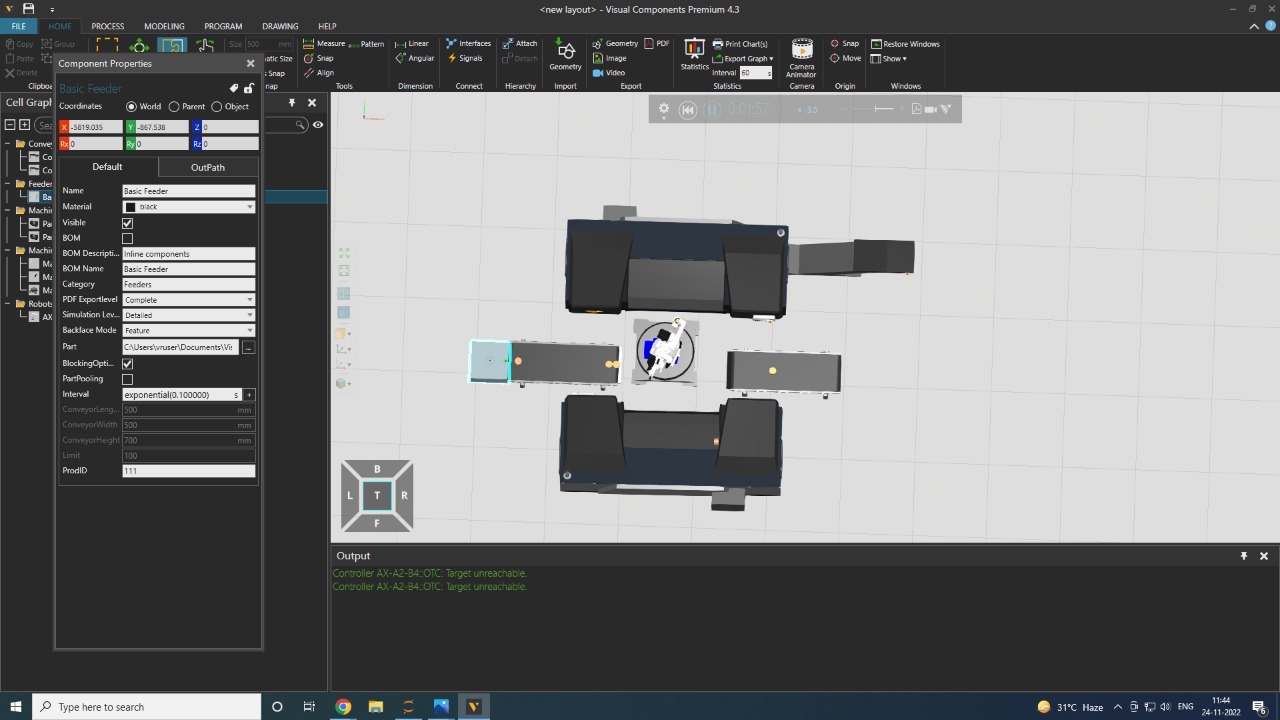Click Snap in the Origin group
1280x720 pixels.
[x=845, y=44]
